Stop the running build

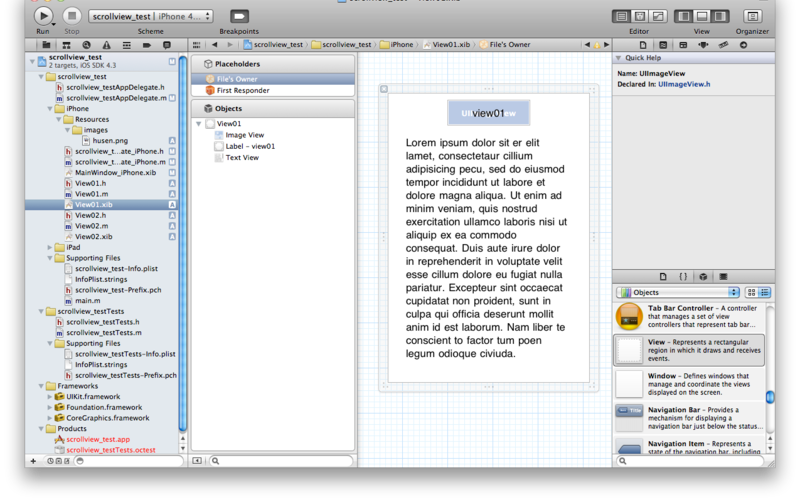point(72,16)
